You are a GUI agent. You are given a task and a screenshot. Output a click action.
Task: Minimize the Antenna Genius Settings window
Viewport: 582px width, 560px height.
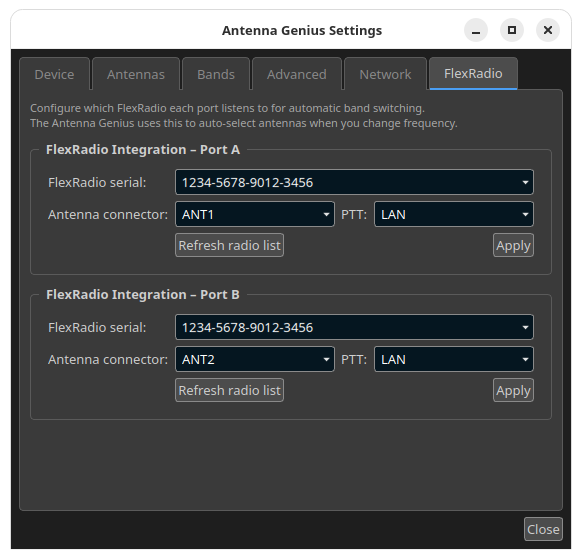point(476,30)
